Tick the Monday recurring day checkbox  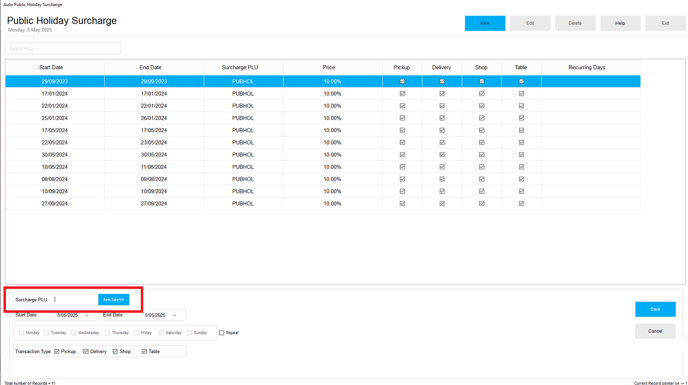(x=21, y=333)
